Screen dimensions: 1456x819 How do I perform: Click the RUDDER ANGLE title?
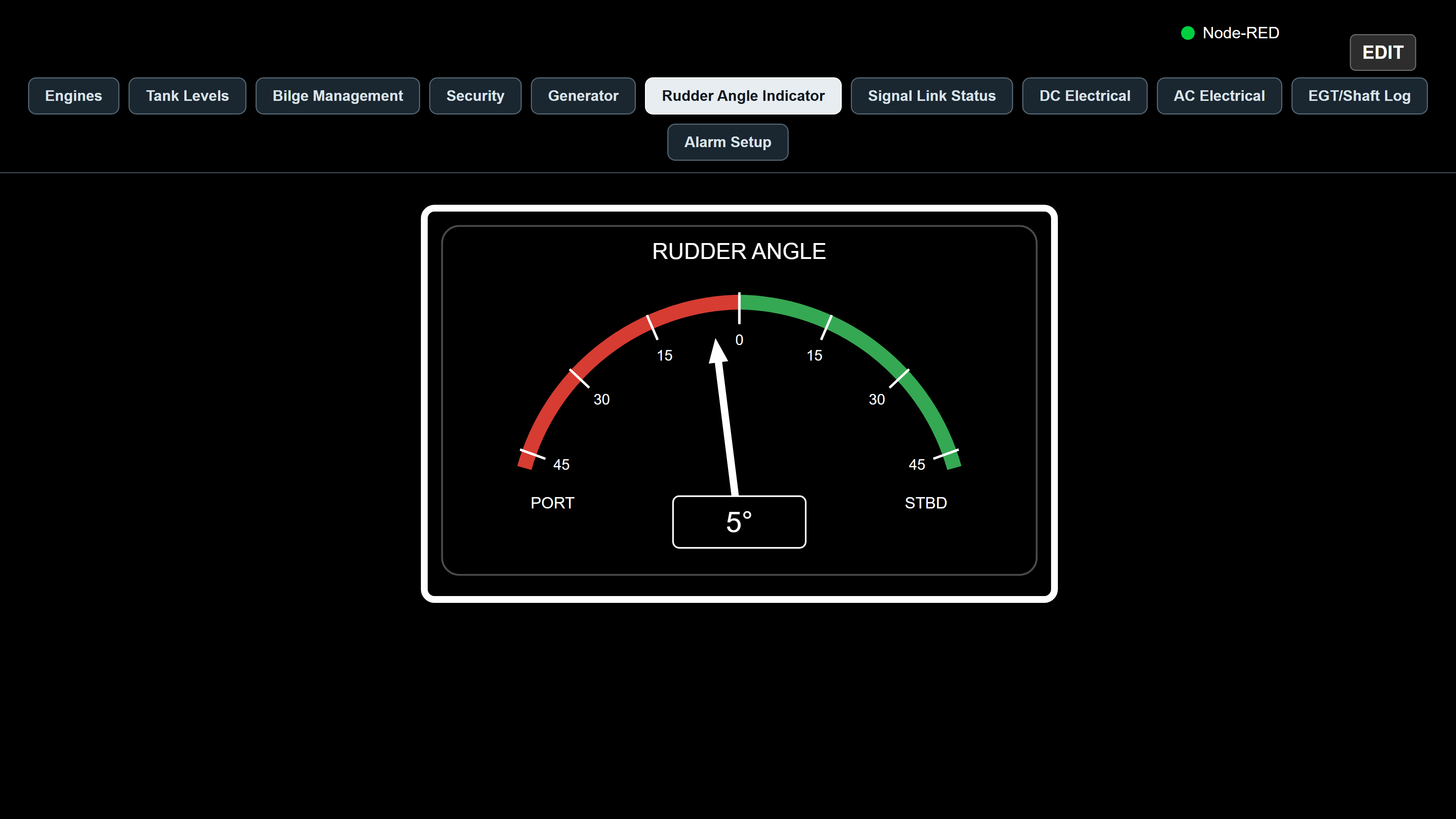[739, 251]
